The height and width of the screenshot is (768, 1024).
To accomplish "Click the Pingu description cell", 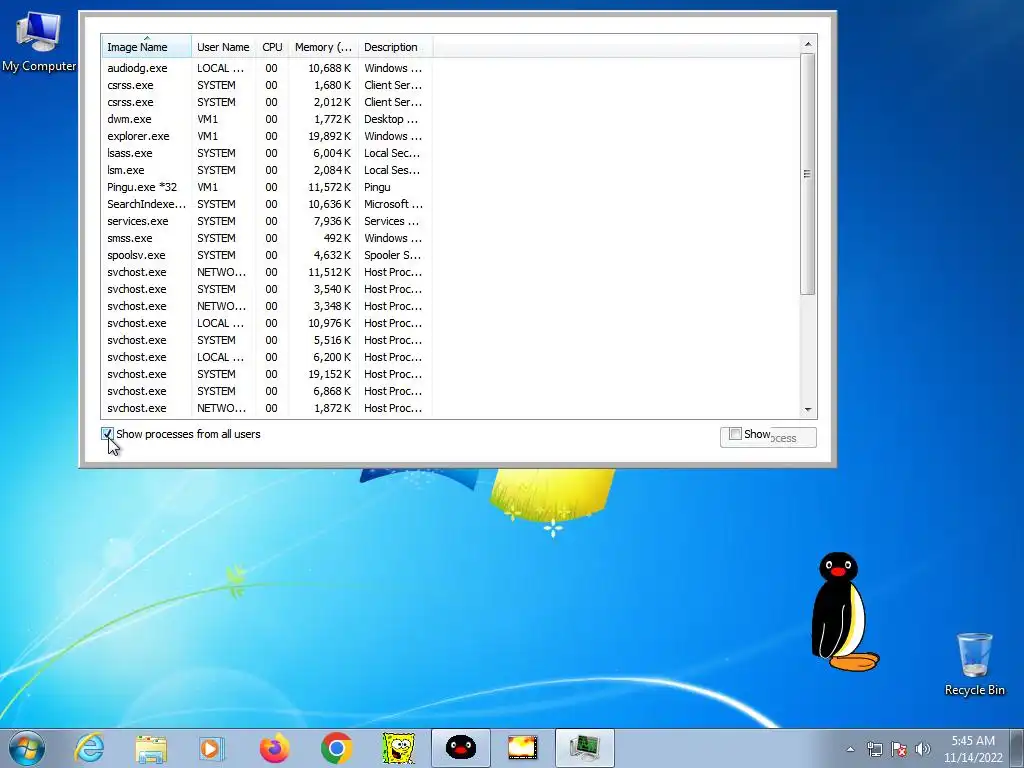I will pos(377,187).
